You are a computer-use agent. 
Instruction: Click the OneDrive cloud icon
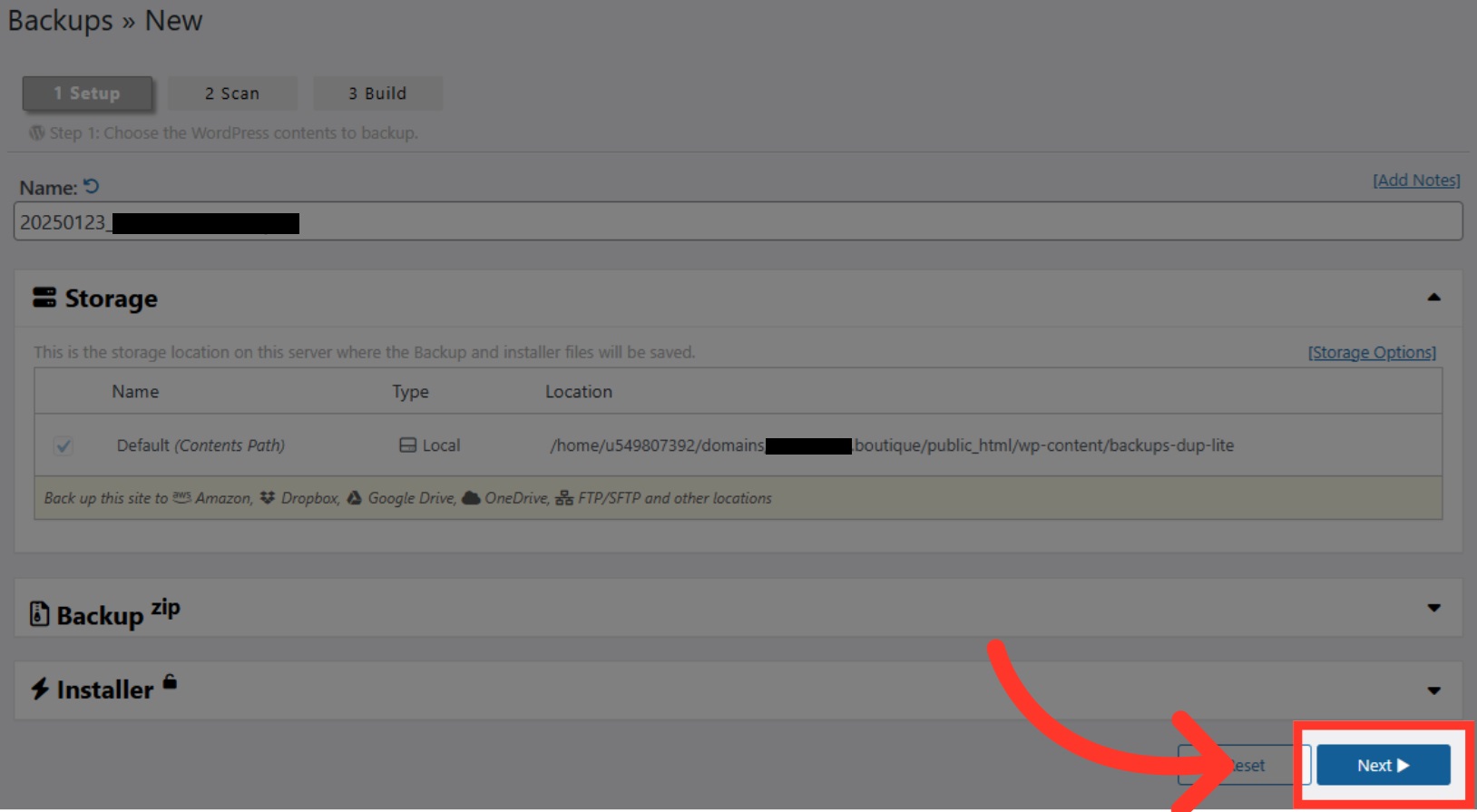pos(471,498)
